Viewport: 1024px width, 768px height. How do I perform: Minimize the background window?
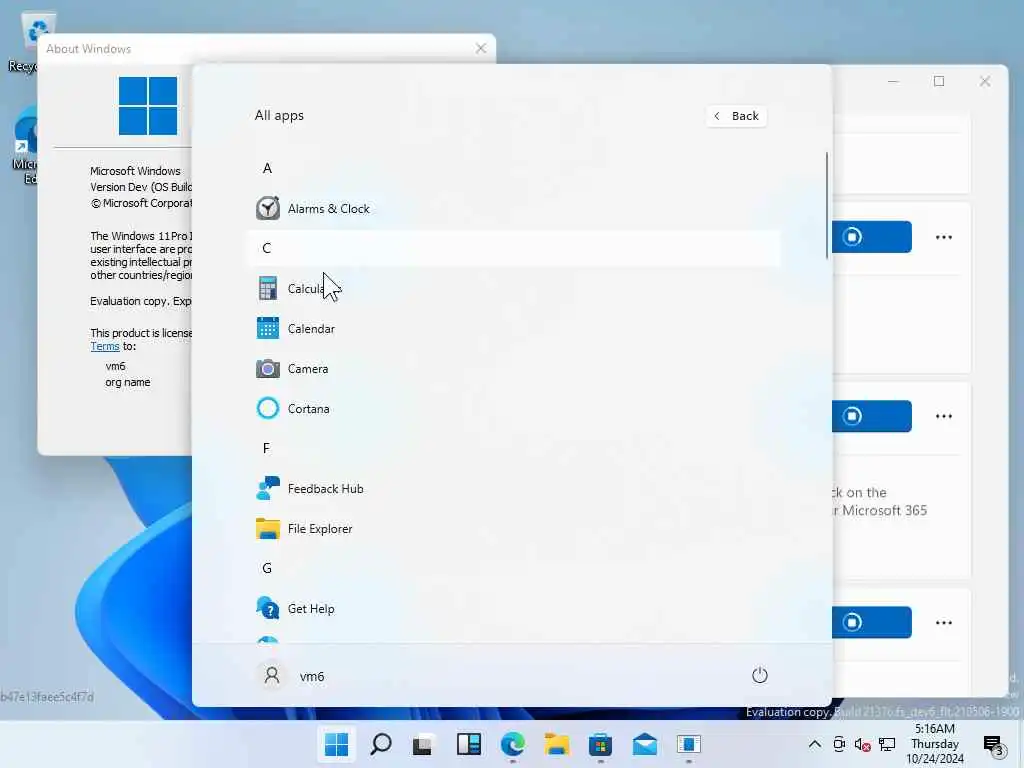(893, 81)
